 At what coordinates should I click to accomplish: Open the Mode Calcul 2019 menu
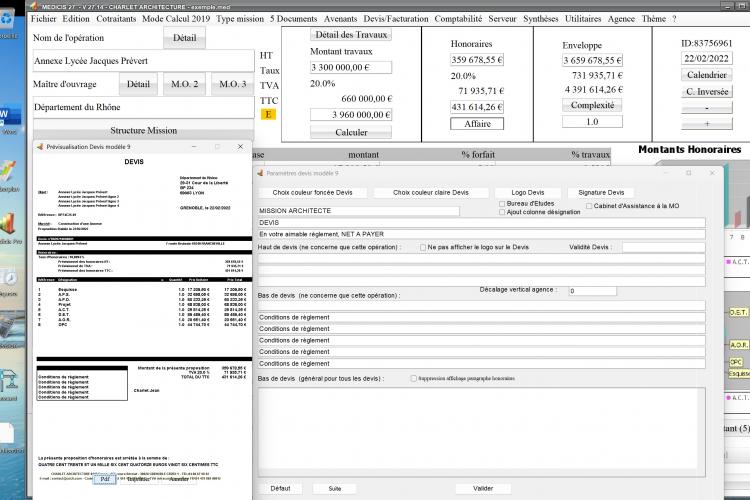pyautogui.click(x=176, y=19)
